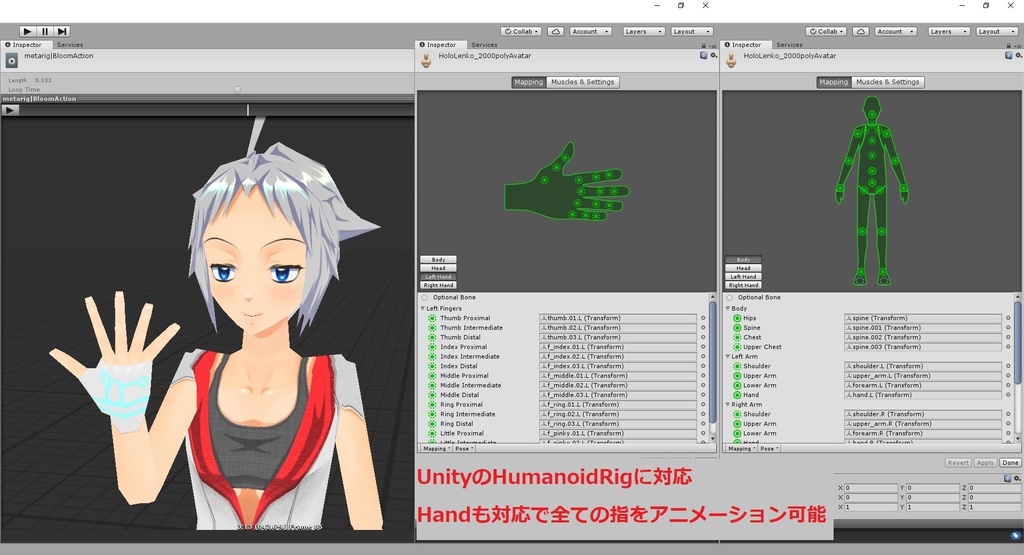Toggle the Loop Time checkbox
This screenshot has height=555, width=1024.
click(237, 89)
